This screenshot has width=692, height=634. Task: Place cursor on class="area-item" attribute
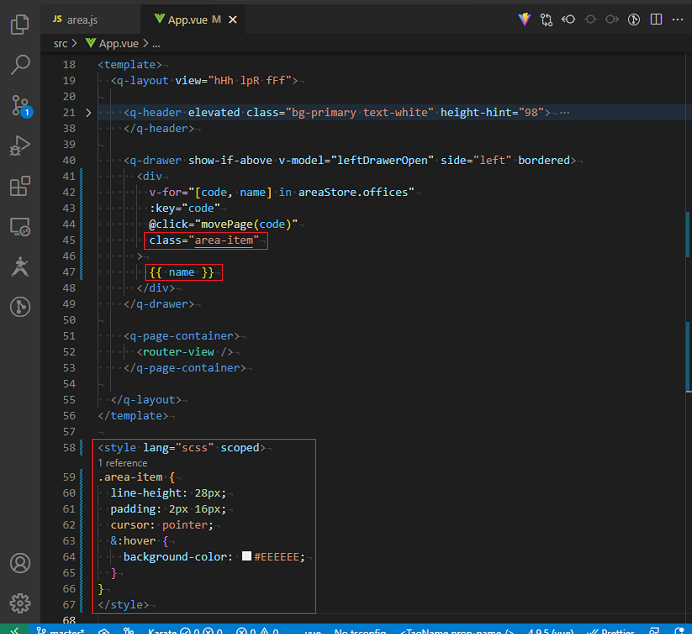coord(204,240)
